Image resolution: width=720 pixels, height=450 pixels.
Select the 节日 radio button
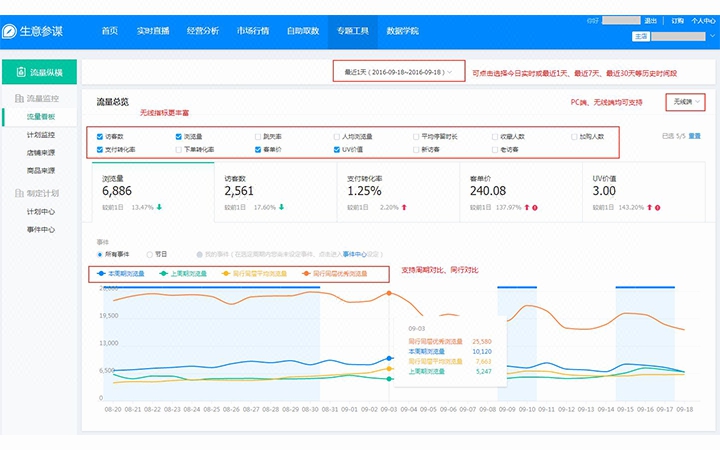coord(149,254)
